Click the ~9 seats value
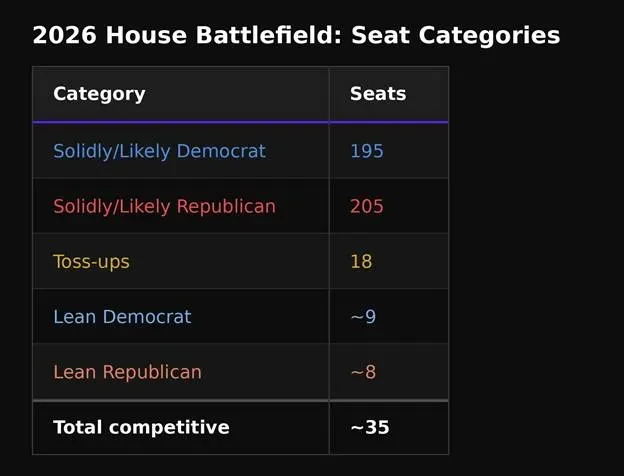624x476 pixels. (x=363, y=317)
